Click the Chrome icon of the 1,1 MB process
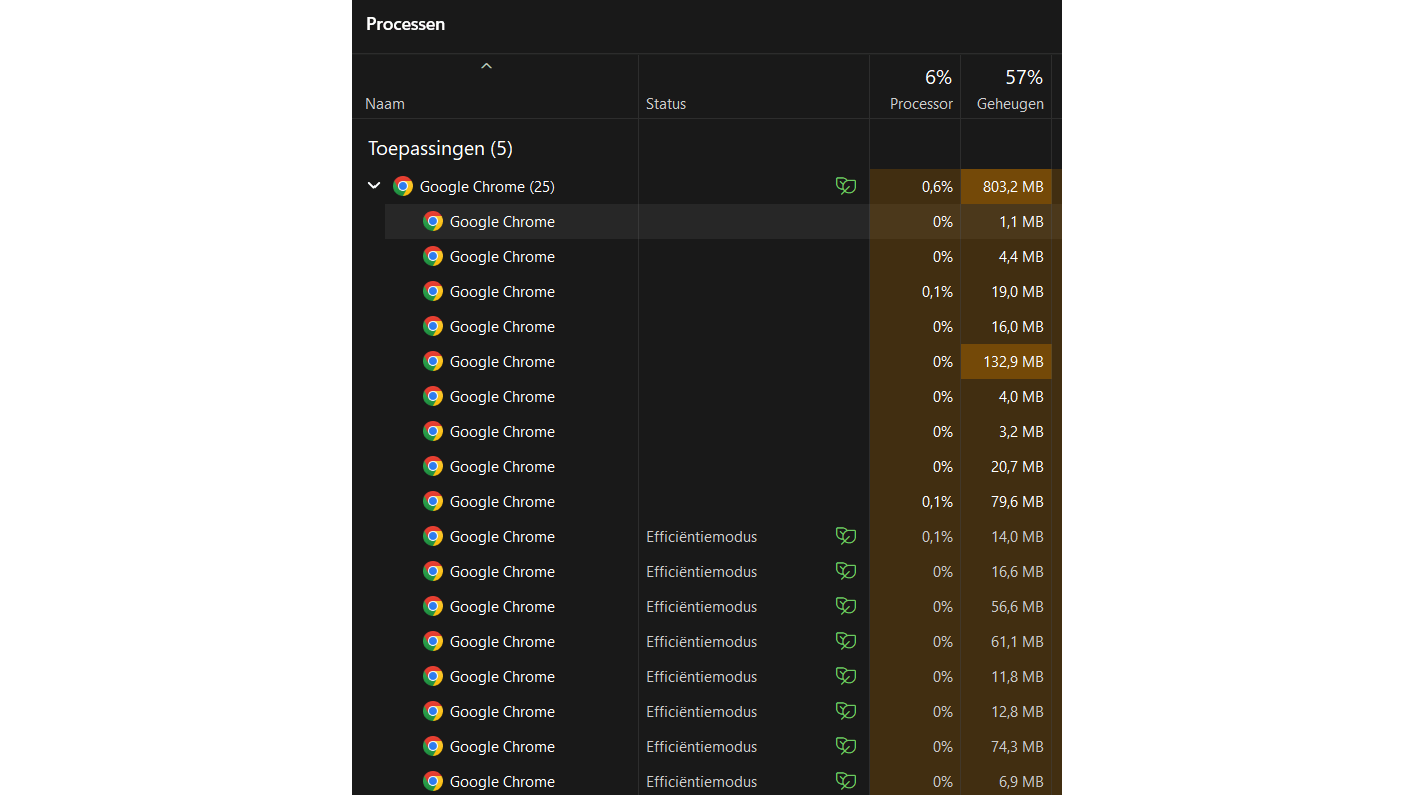Image resolution: width=1413 pixels, height=795 pixels. click(x=433, y=221)
